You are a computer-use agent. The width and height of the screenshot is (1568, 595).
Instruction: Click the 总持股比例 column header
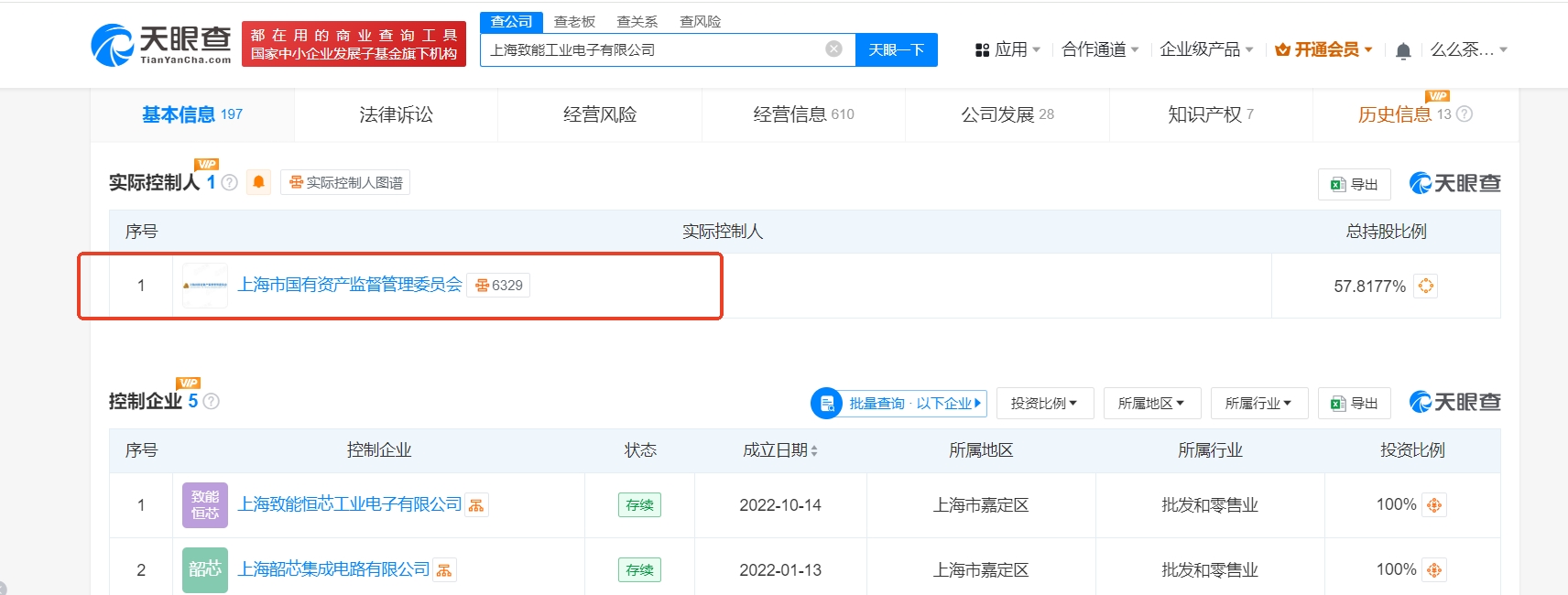click(x=1386, y=232)
